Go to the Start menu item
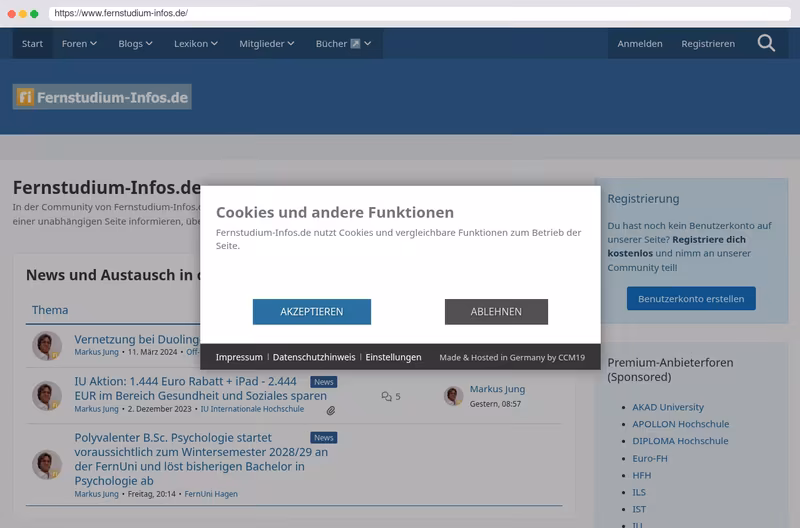The height and width of the screenshot is (528, 800). (32, 44)
